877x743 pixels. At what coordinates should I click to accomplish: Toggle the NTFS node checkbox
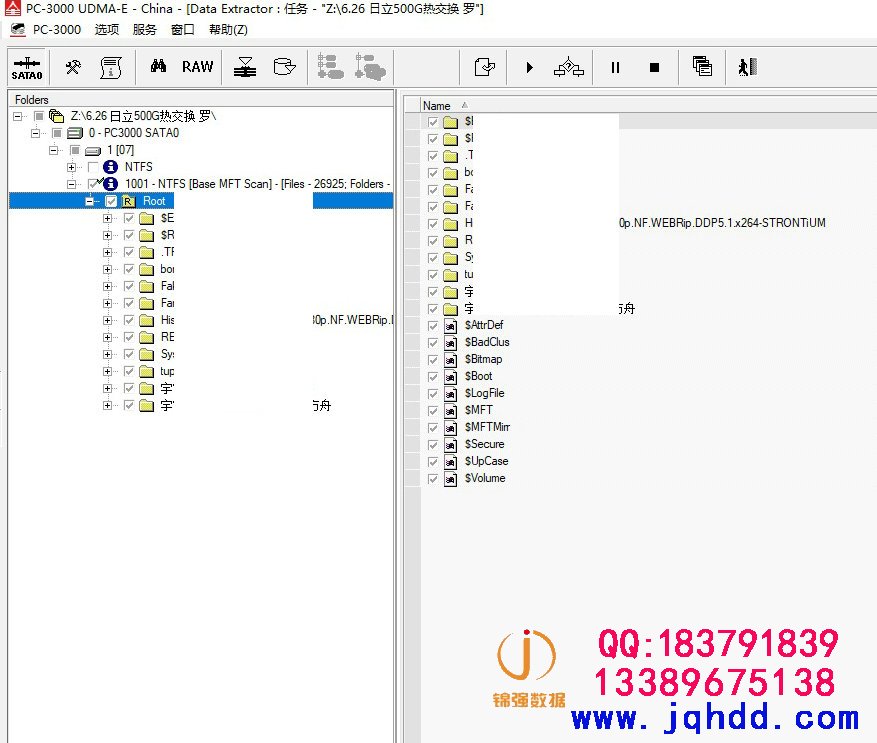click(93, 167)
